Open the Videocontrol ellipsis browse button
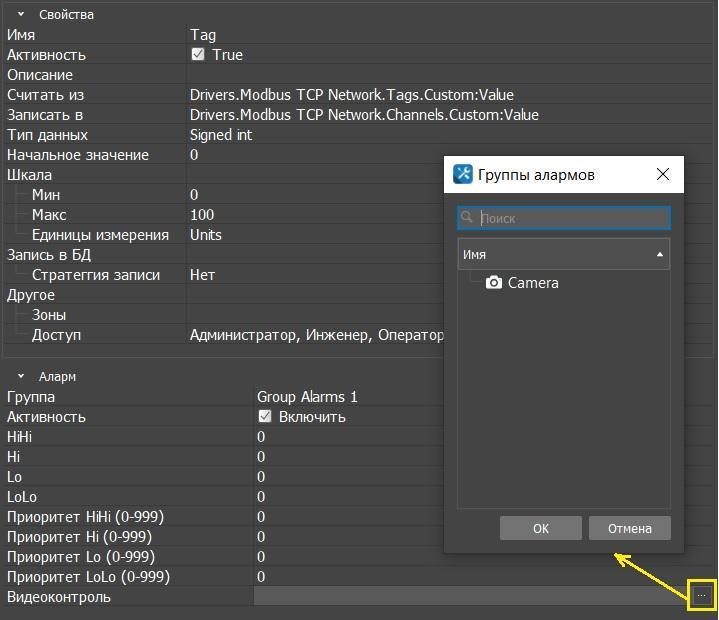Screen dimensions: 719x620 701,596
